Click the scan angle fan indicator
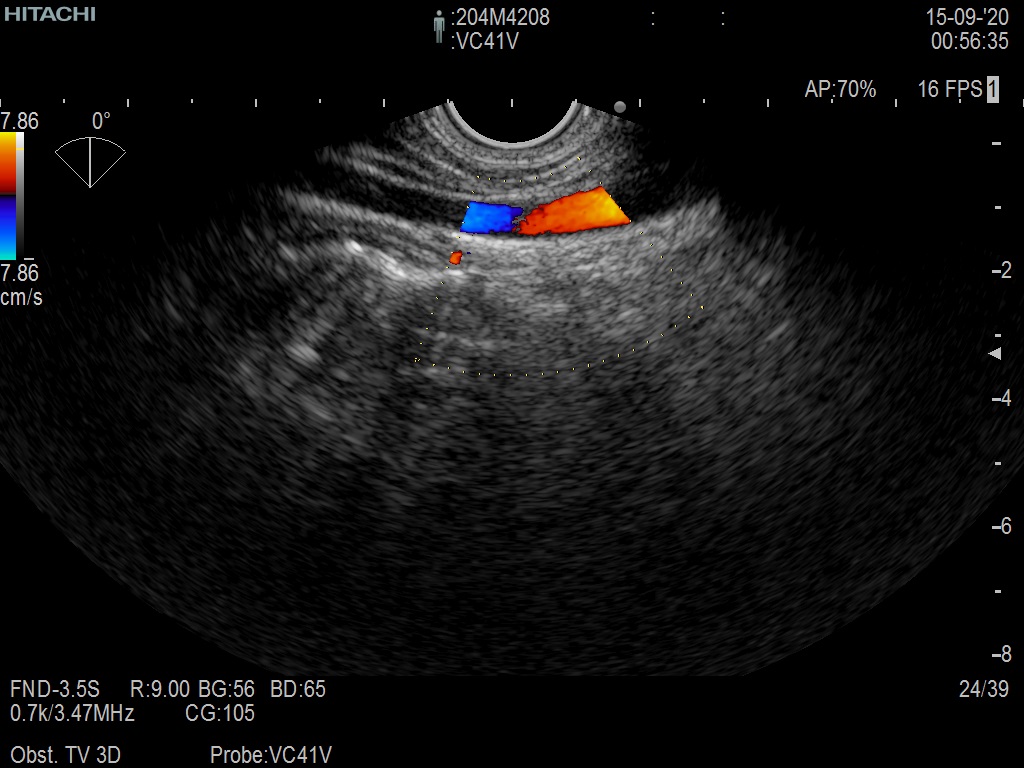 coord(90,160)
